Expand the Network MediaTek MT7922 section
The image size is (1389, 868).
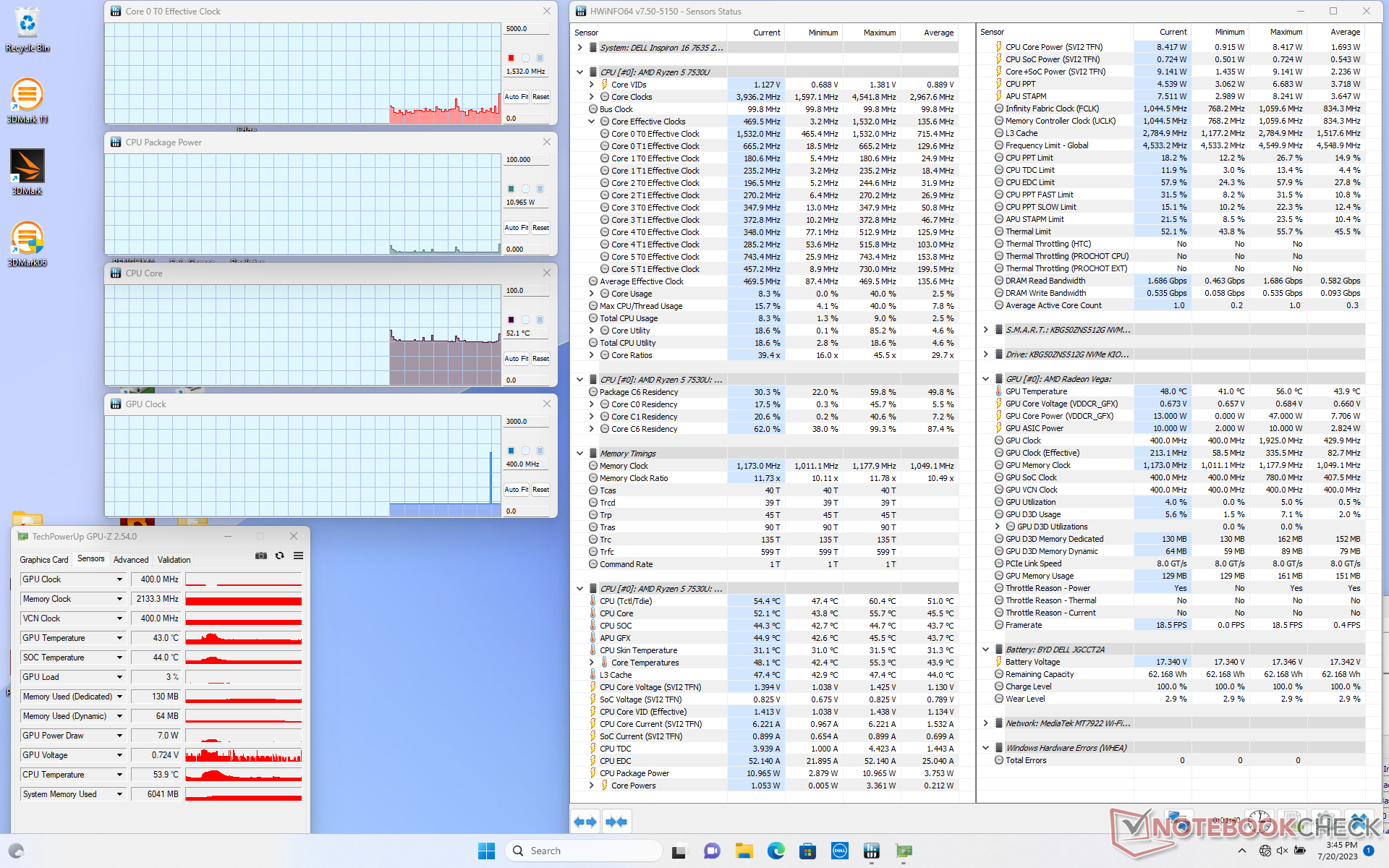point(985,723)
